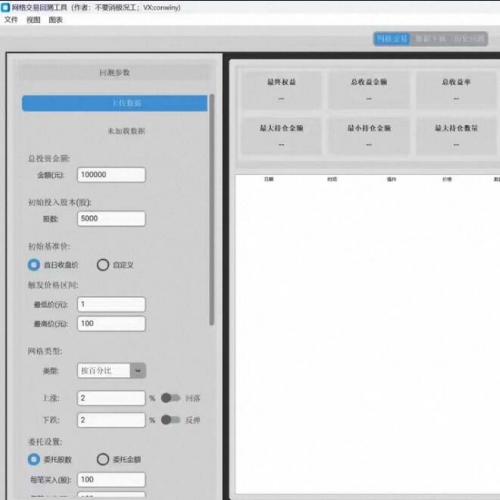This screenshot has height=500, width=500.
Task: Click the 日期 column header in table
Action: tap(269, 179)
